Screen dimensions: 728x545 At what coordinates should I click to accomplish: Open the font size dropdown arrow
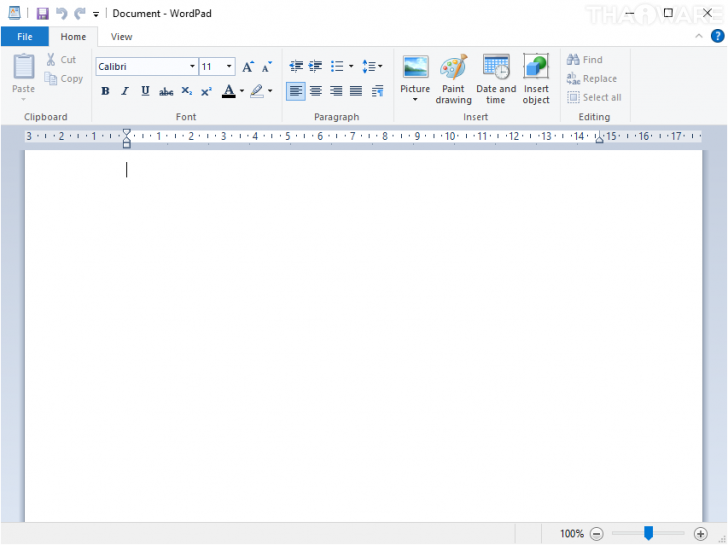pyautogui.click(x=229, y=66)
